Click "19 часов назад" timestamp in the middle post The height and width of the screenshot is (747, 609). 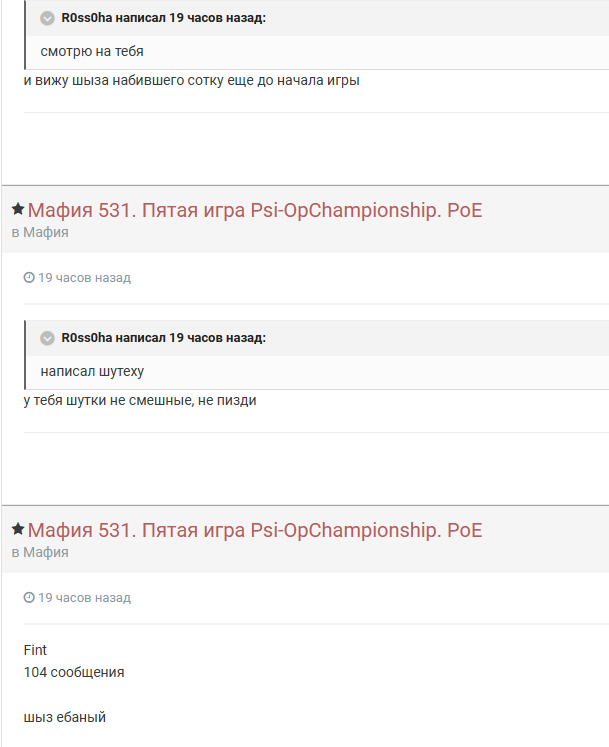84,278
